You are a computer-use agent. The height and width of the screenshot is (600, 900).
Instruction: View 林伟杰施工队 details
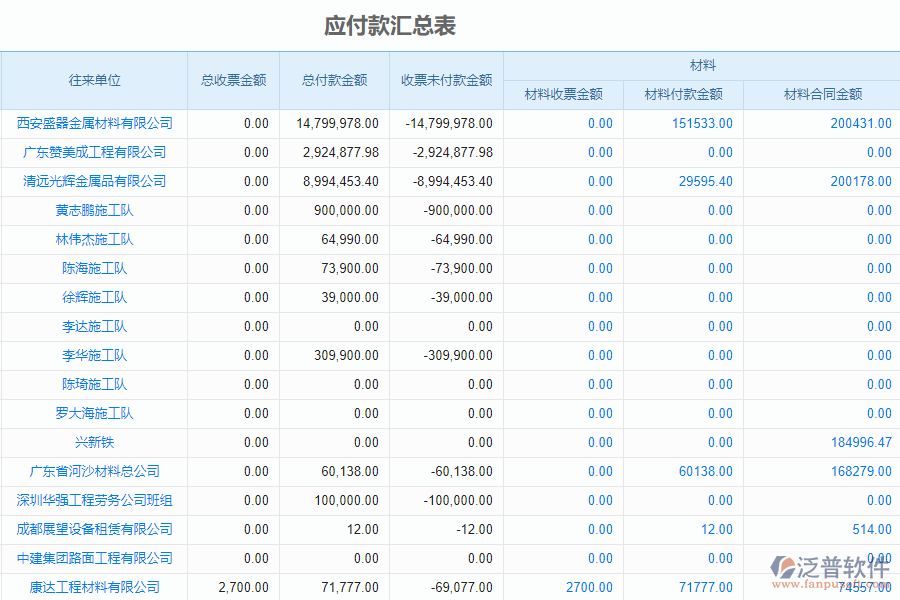click(94, 239)
